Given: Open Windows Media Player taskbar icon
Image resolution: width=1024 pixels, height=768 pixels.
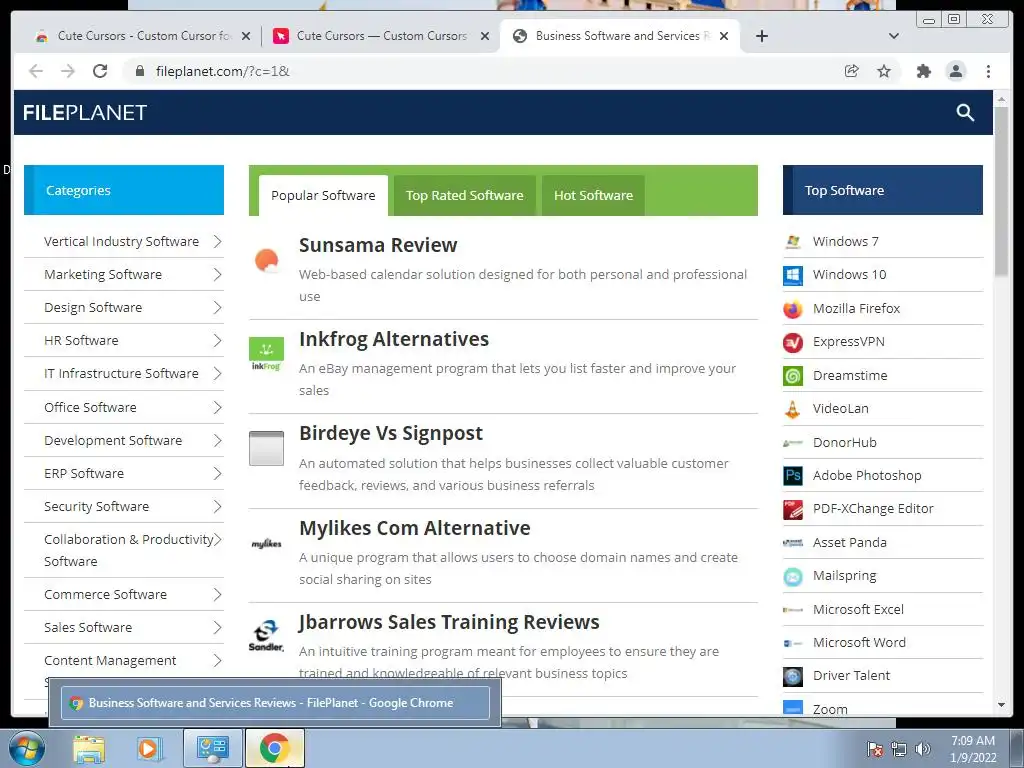Looking at the screenshot, I should 148,749.
